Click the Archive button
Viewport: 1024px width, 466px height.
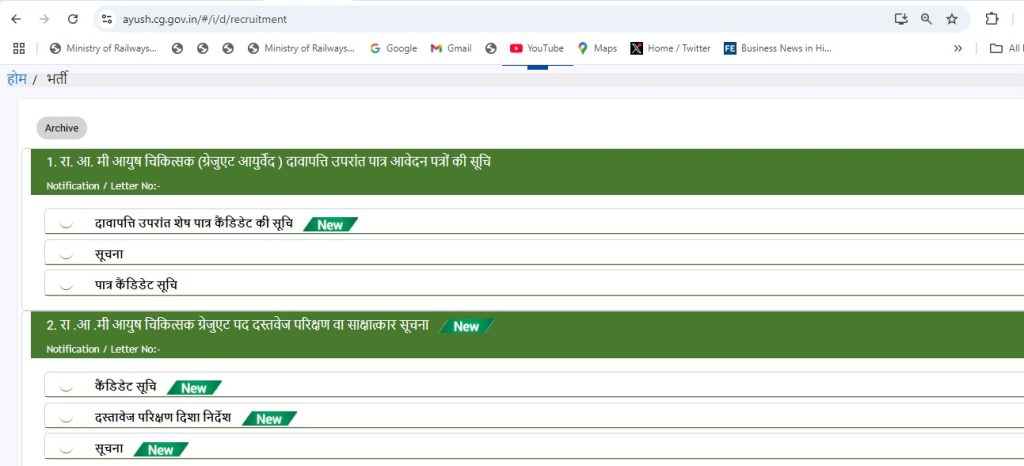[62, 128]
